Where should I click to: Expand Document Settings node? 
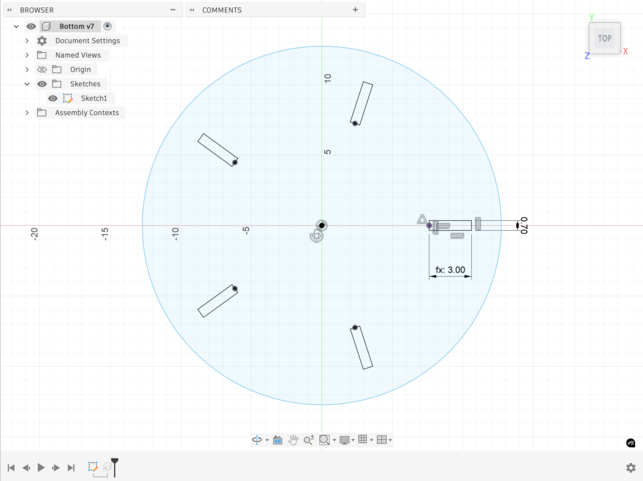[27, 41]
